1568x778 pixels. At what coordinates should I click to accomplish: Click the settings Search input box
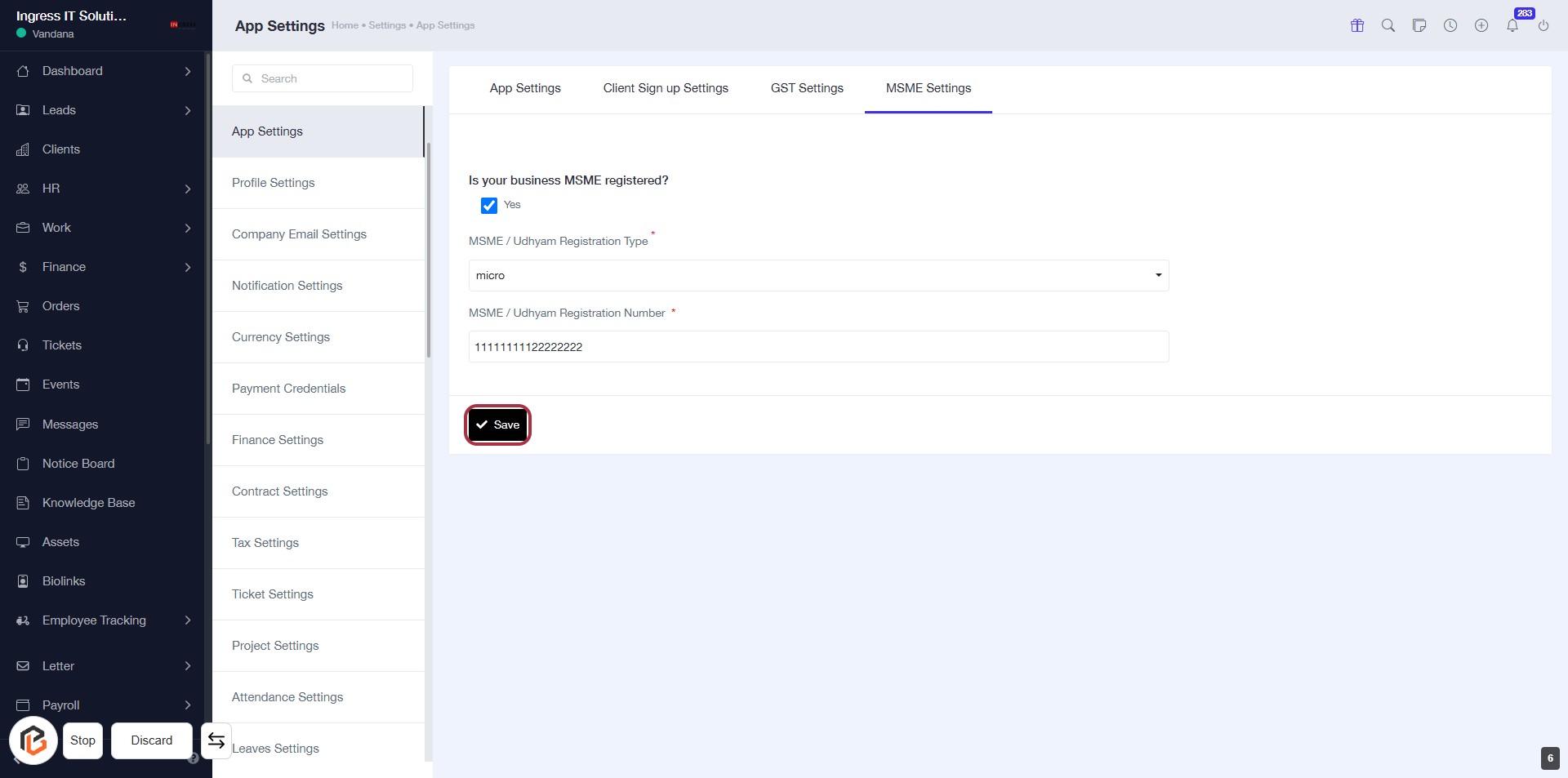323,78
